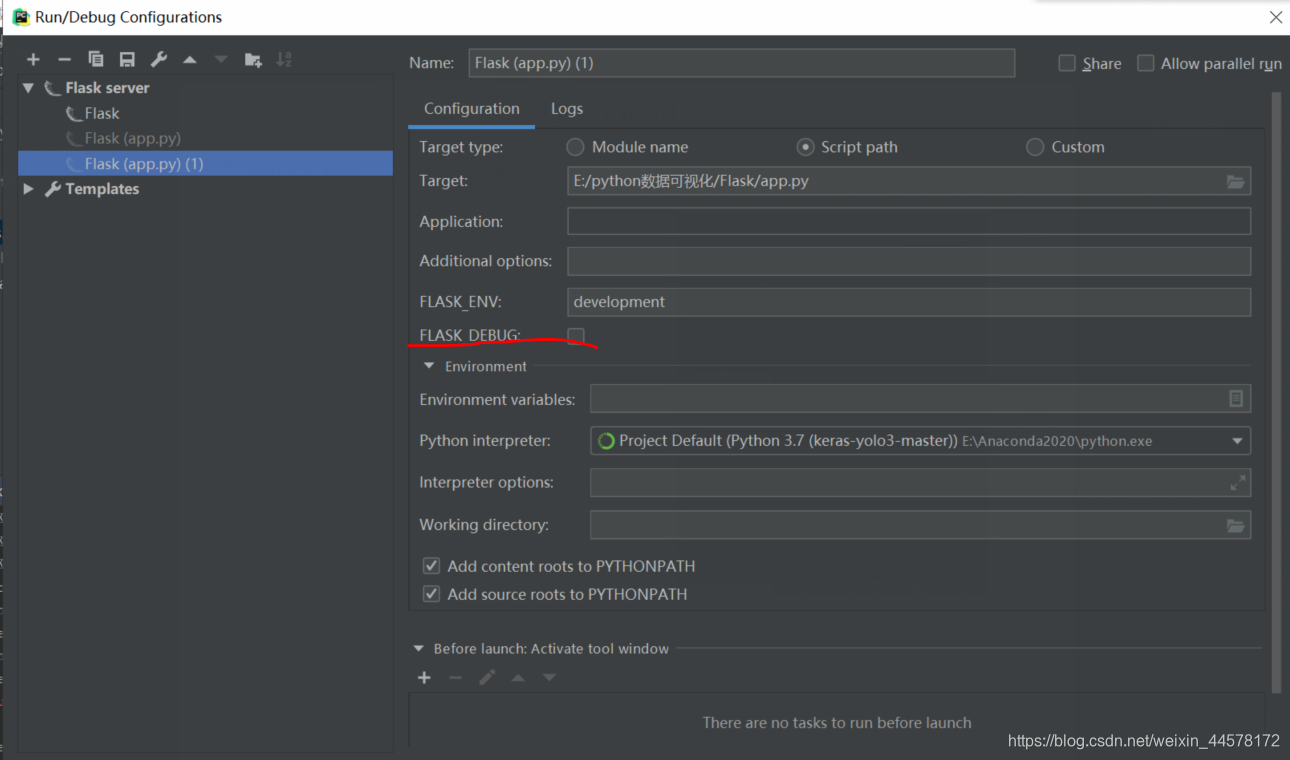Expand the Templates tree node
Viewport: 1290px width, 760px height.
pyautogui.click(x=28, y=188)
